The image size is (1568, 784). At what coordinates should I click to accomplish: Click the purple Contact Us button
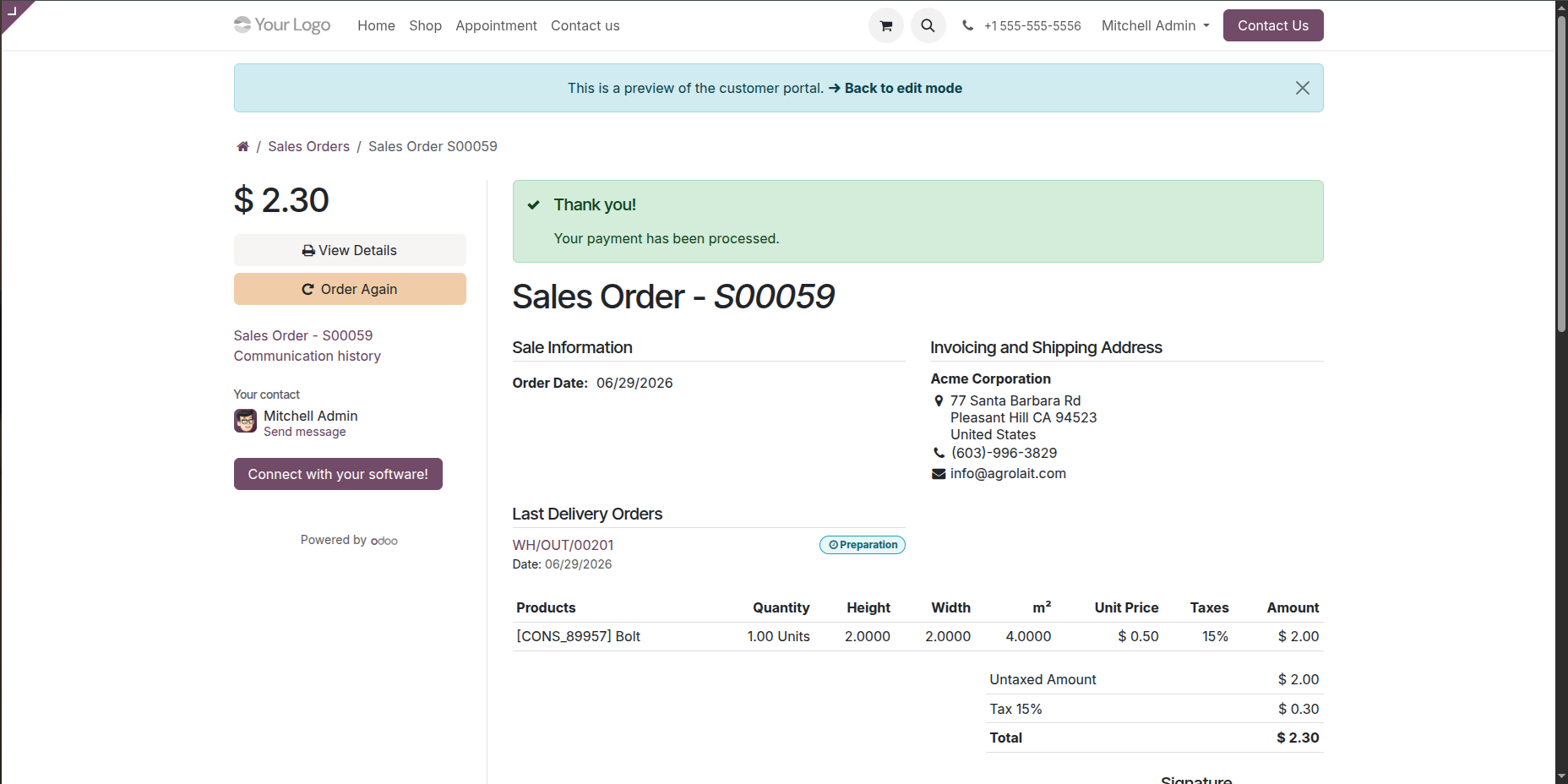point(1272,25)
